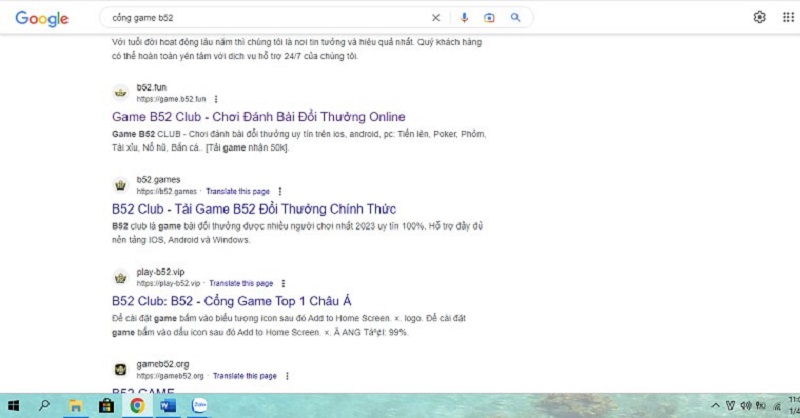Click the Google logo

[x=41, y=18]
